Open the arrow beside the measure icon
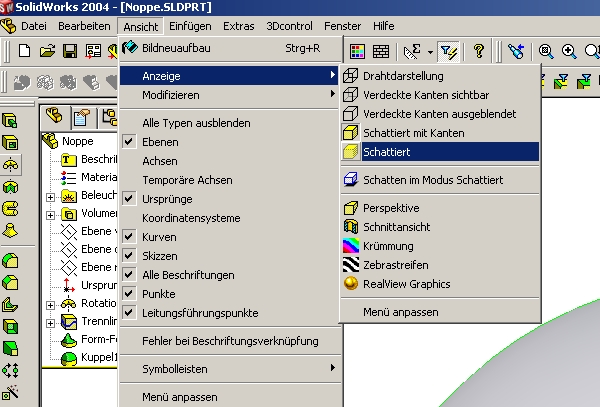The width and height of the screenshot is (600, 407). pos(430,52)
